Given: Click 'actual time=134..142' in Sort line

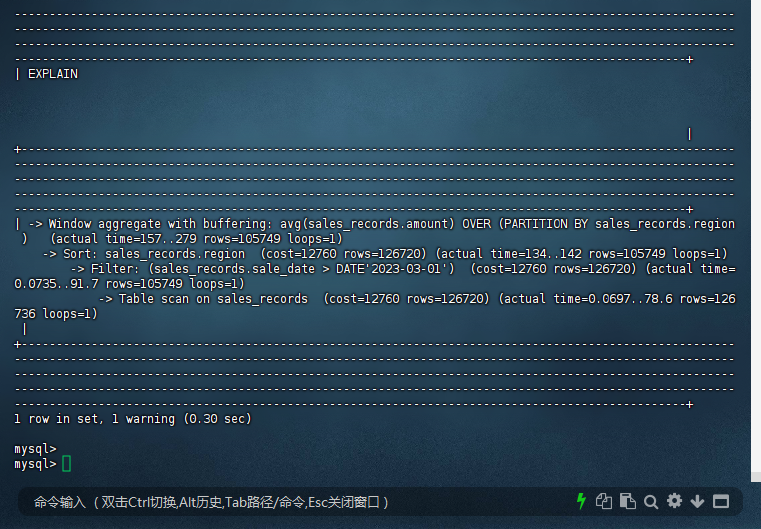Looking at the screenshot, I should point(511,254).
